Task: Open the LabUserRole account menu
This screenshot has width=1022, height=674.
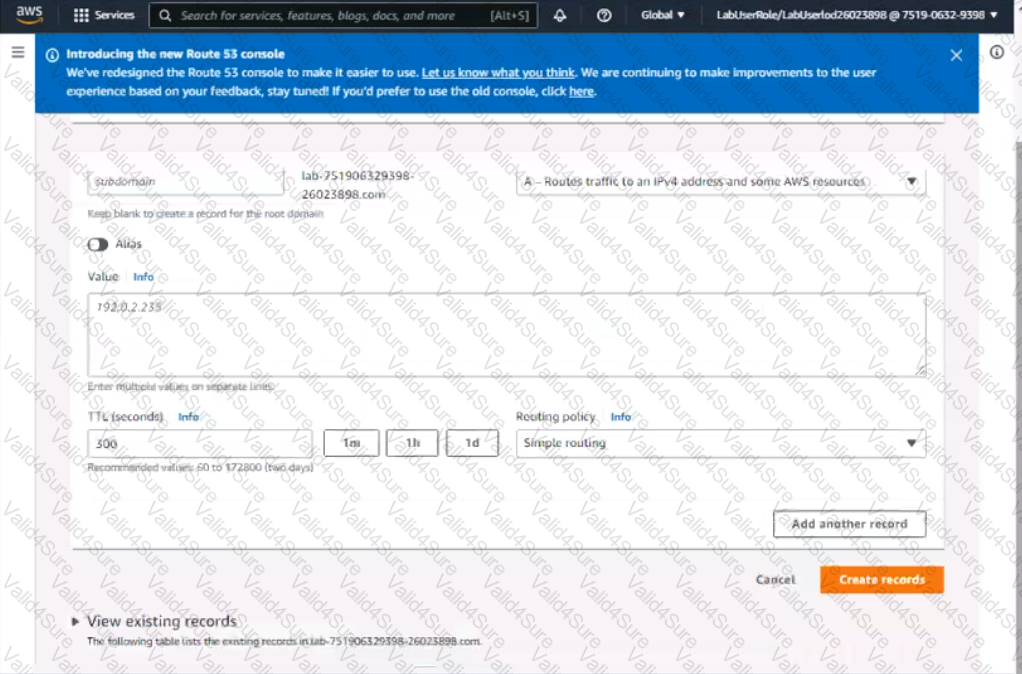Action: (857, 15)
